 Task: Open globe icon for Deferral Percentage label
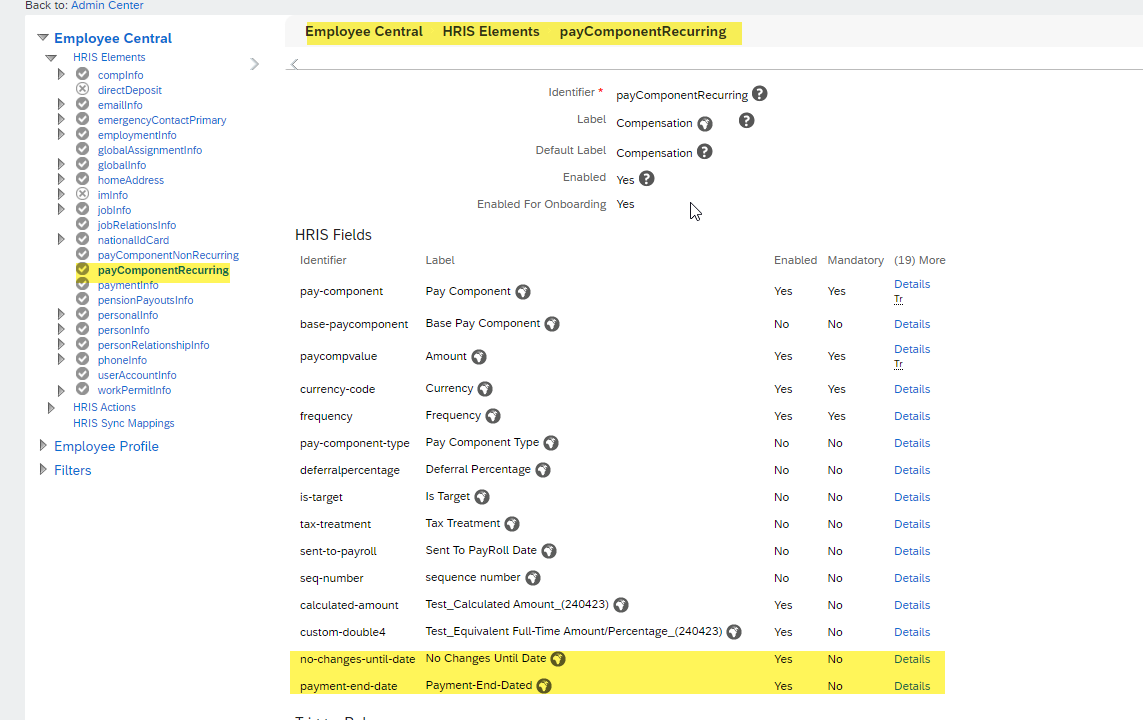pyautogui.click(x=543, y=470)
